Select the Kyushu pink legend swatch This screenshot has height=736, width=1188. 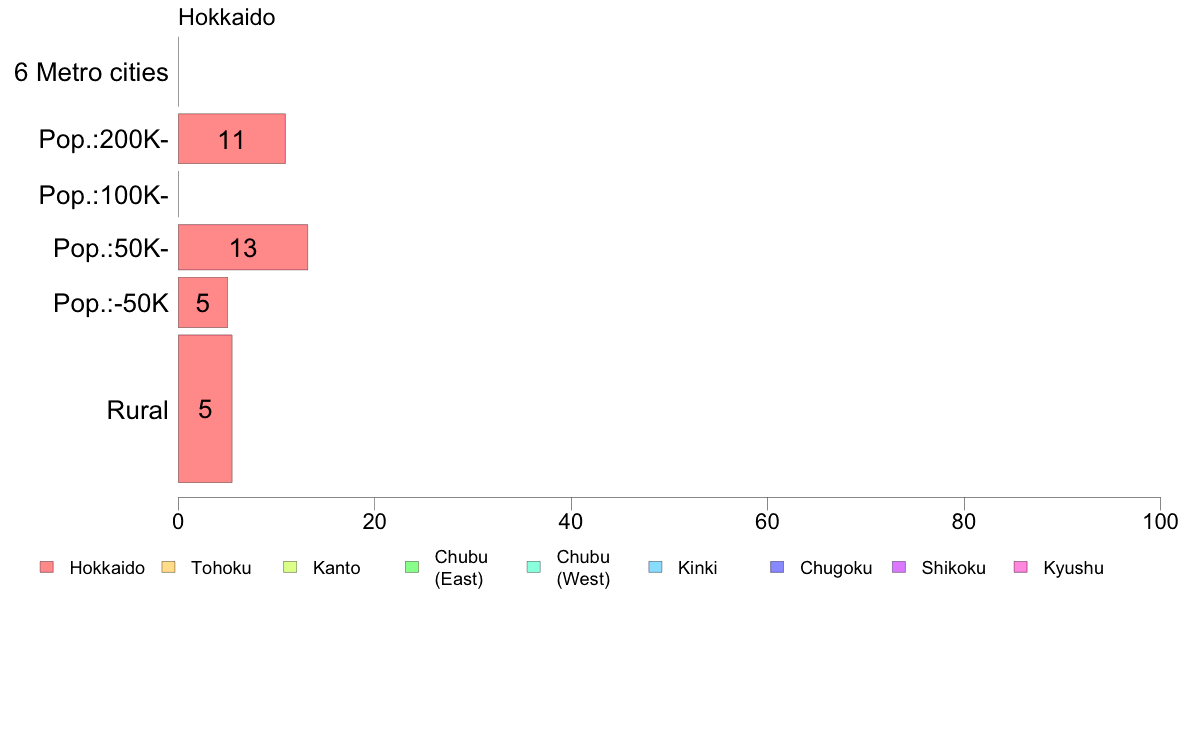click(1021, 567)
